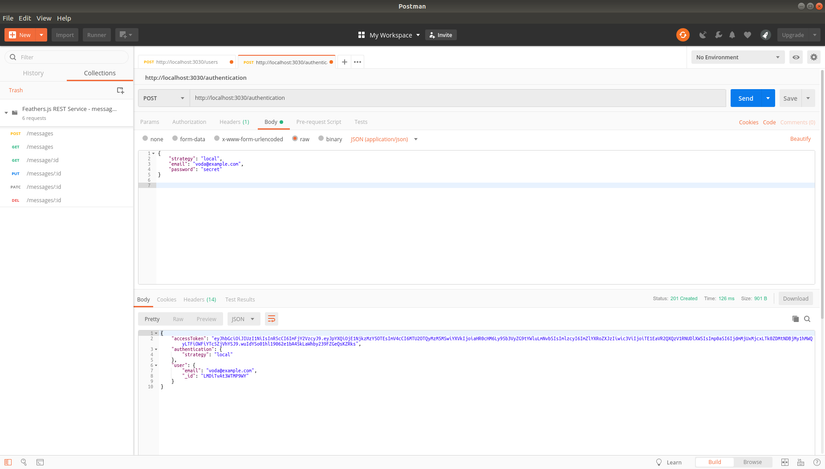This screenshot has width=825, height=469.
Task: Open response Headers (14) tab
Action: [x=199, y=300]
